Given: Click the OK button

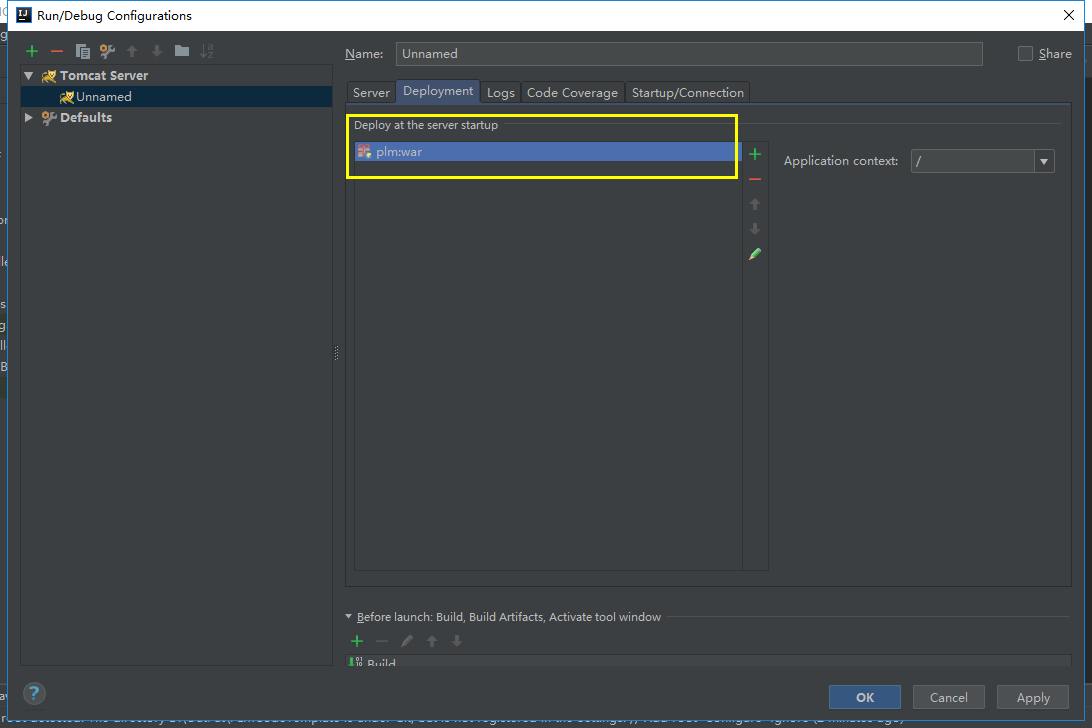Looking at the screenshot, I should click(864, 697).
